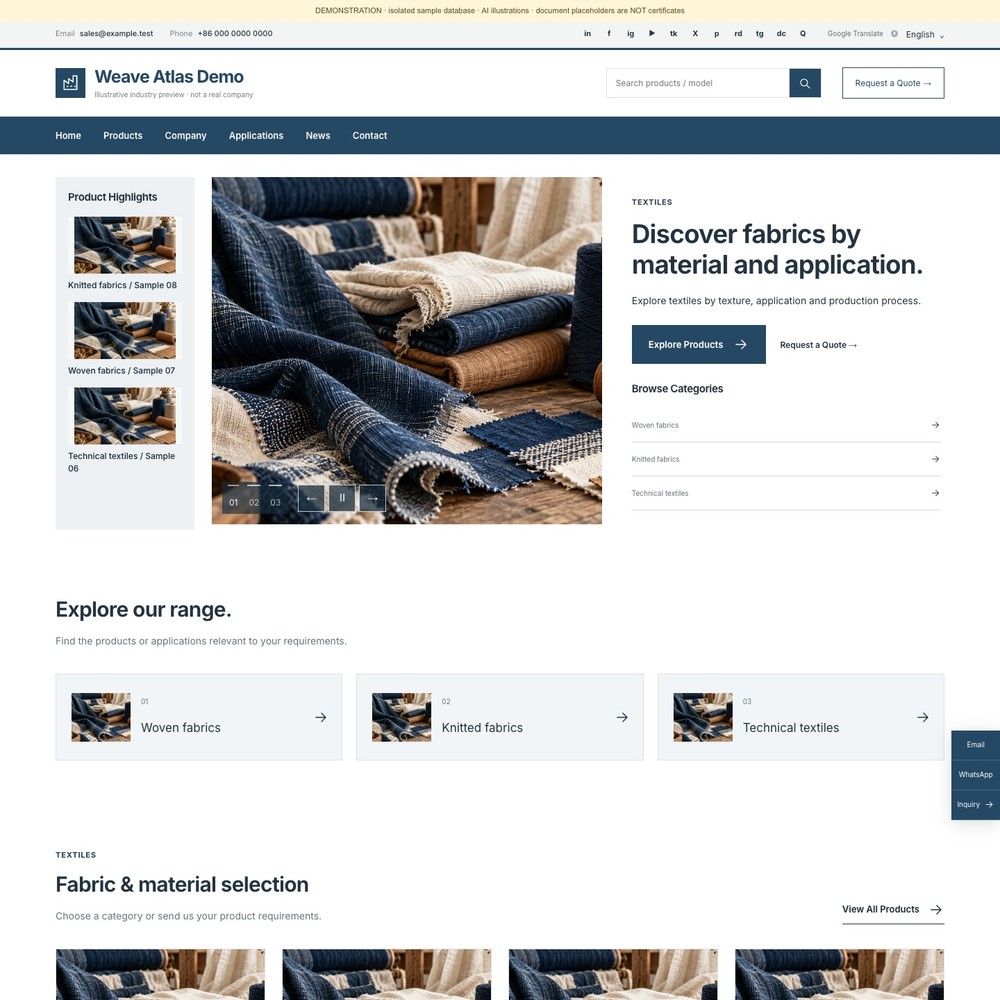
Task: Follow the Request a Quote link beside Explore Products
Action: click(818, 345)
